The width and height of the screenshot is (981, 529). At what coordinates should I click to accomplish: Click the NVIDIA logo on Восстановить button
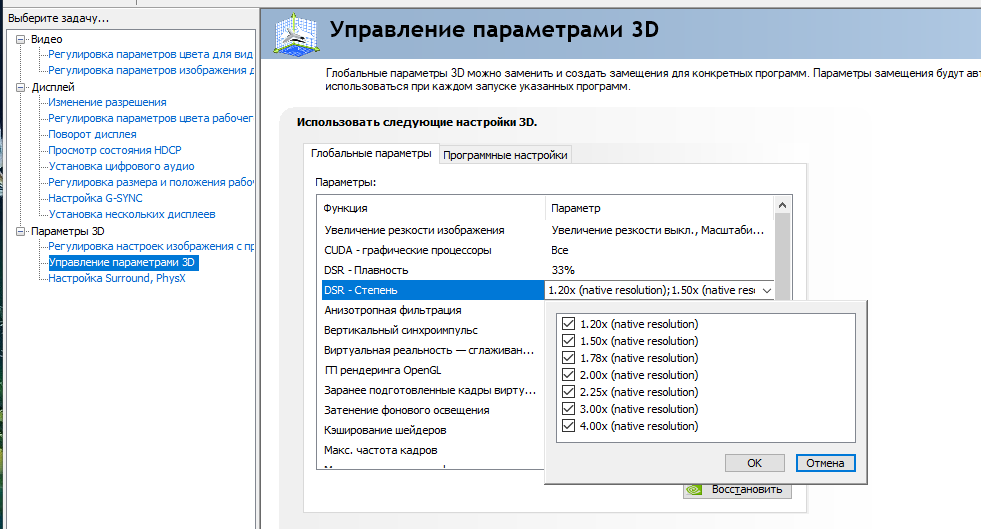694,490
